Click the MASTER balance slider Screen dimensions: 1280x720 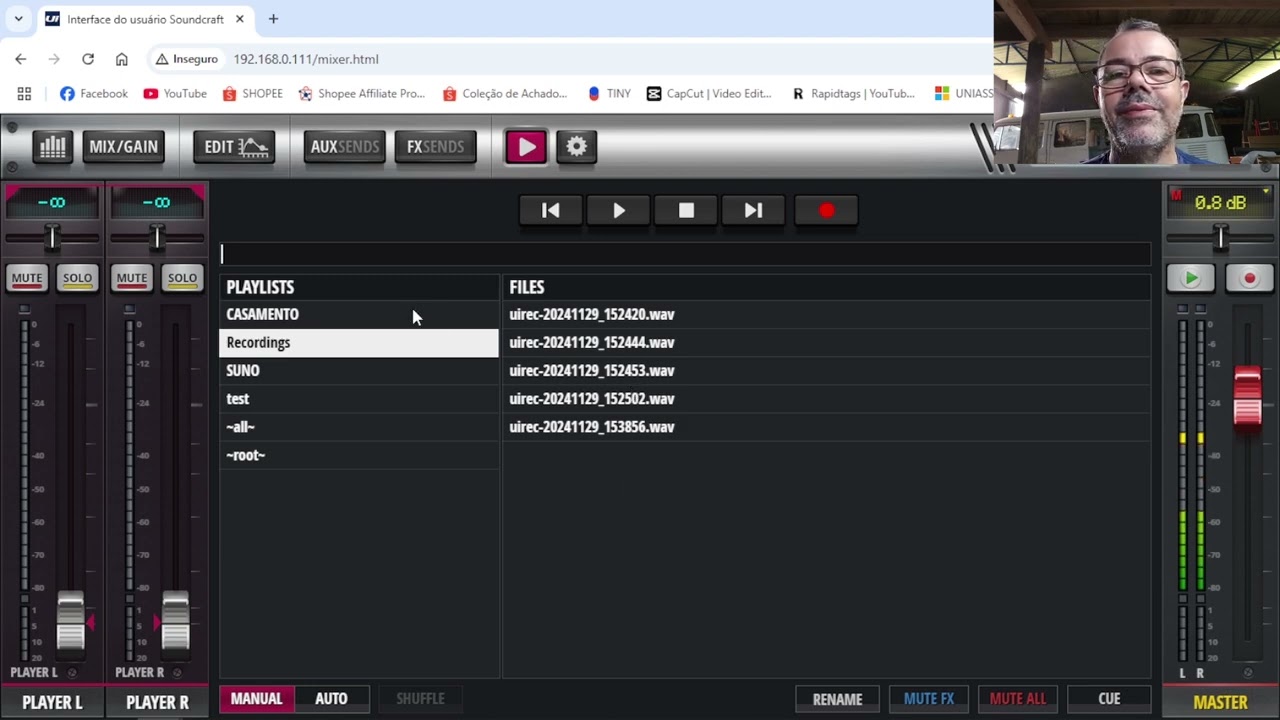(1220, 237)
